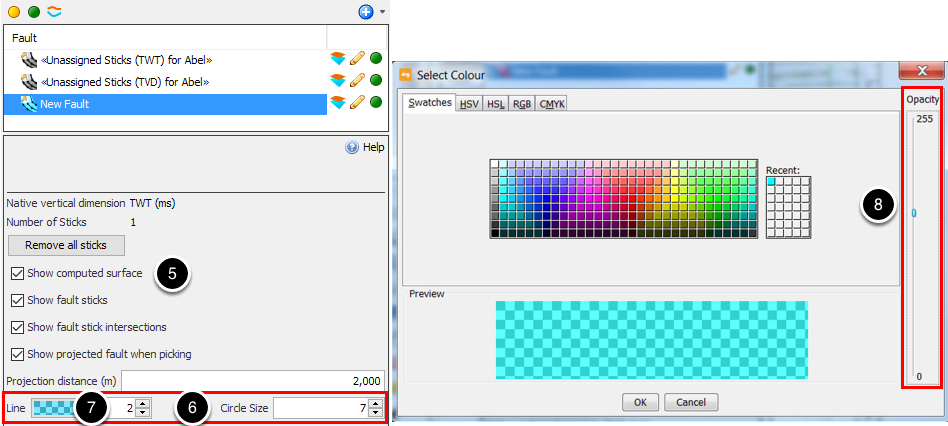This screenshot has width=948, height=426.
Task: Click layers icon for Unassigned Sticks (TWT)
Action: (338, 59)
